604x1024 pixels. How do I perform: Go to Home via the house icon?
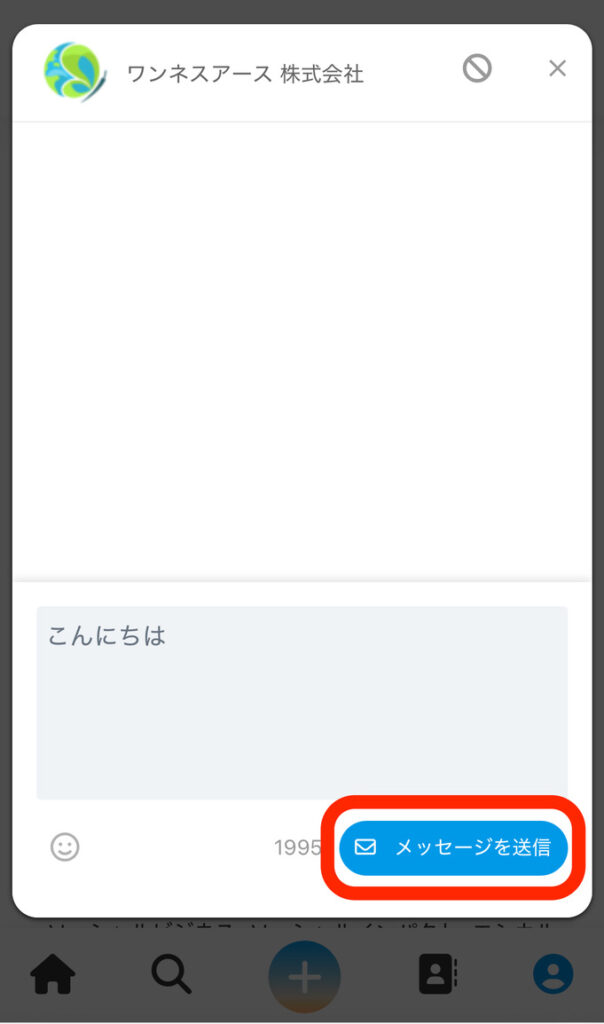pos(53,974)
